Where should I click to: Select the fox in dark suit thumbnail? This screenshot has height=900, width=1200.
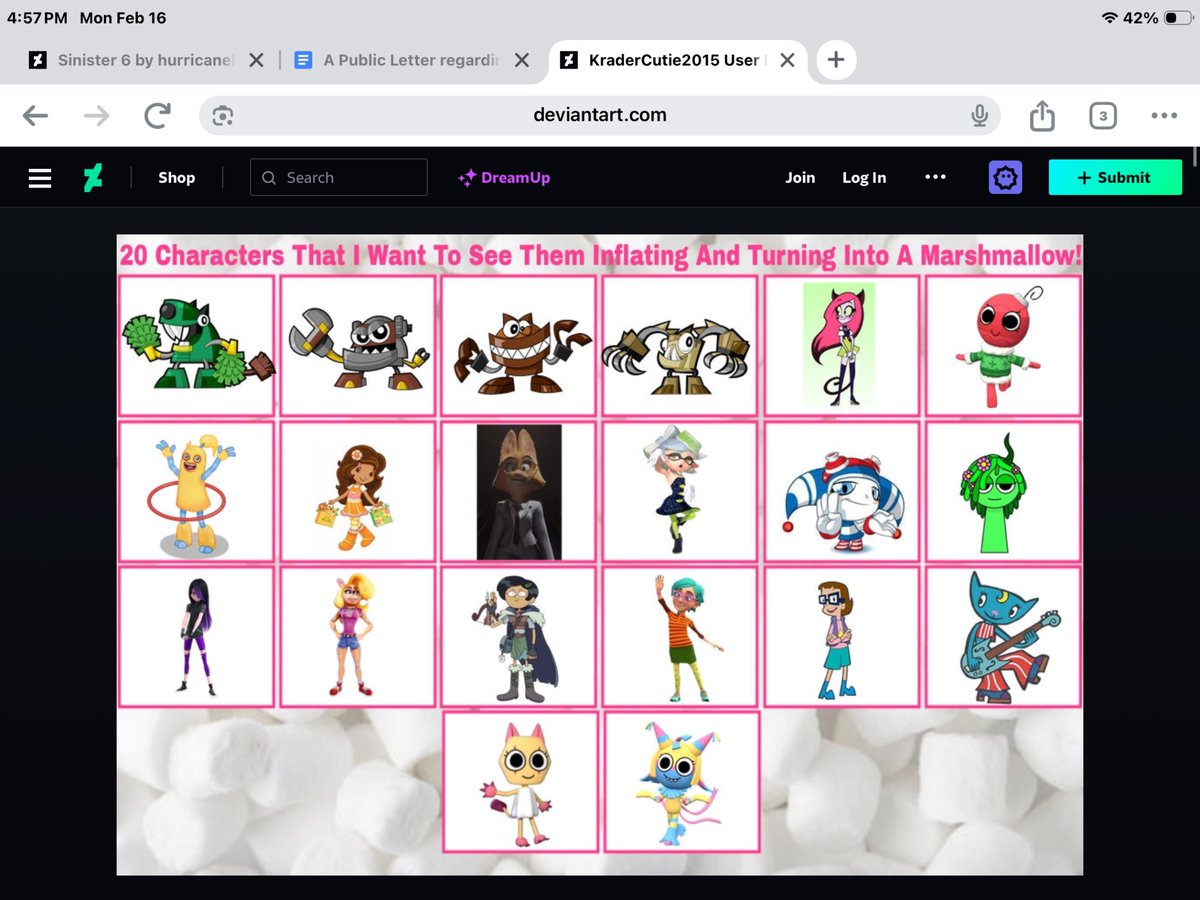click(519, 492)
